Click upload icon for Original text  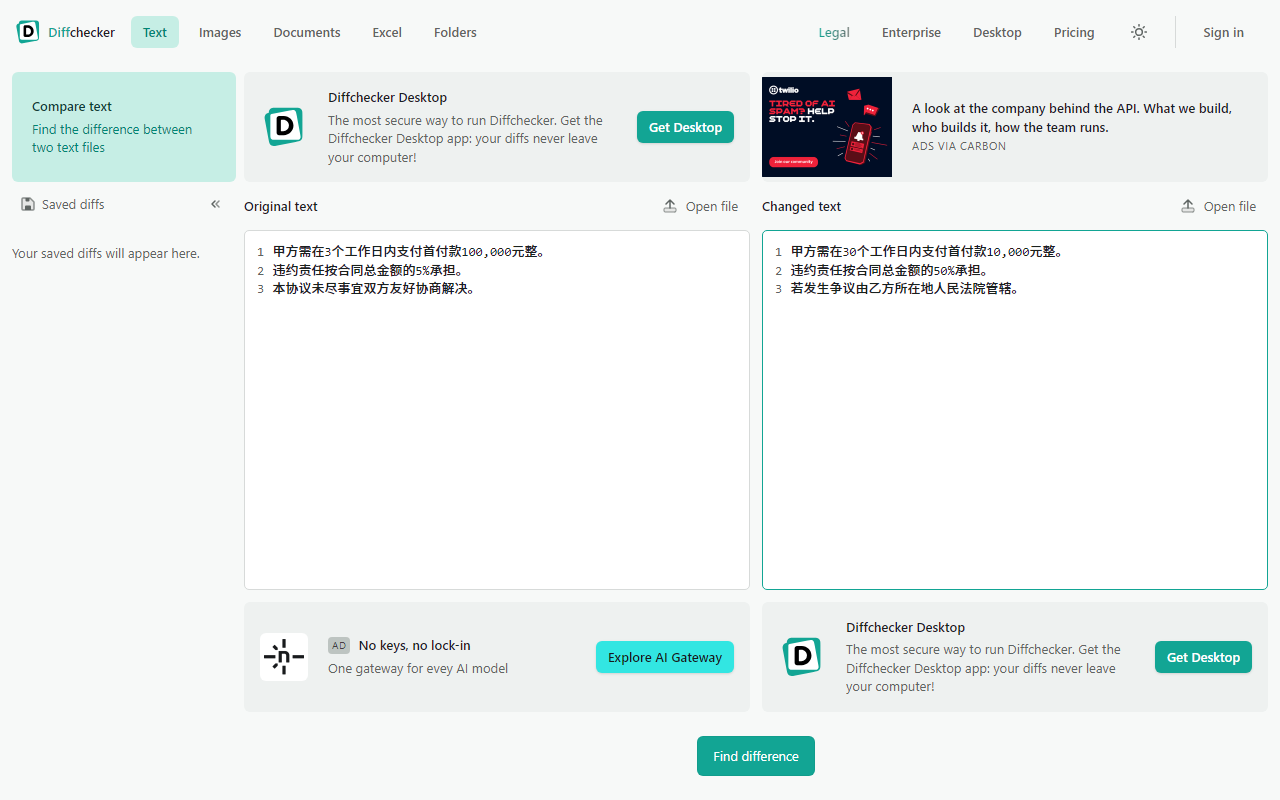pyautogui.click(x=670, y=206)
